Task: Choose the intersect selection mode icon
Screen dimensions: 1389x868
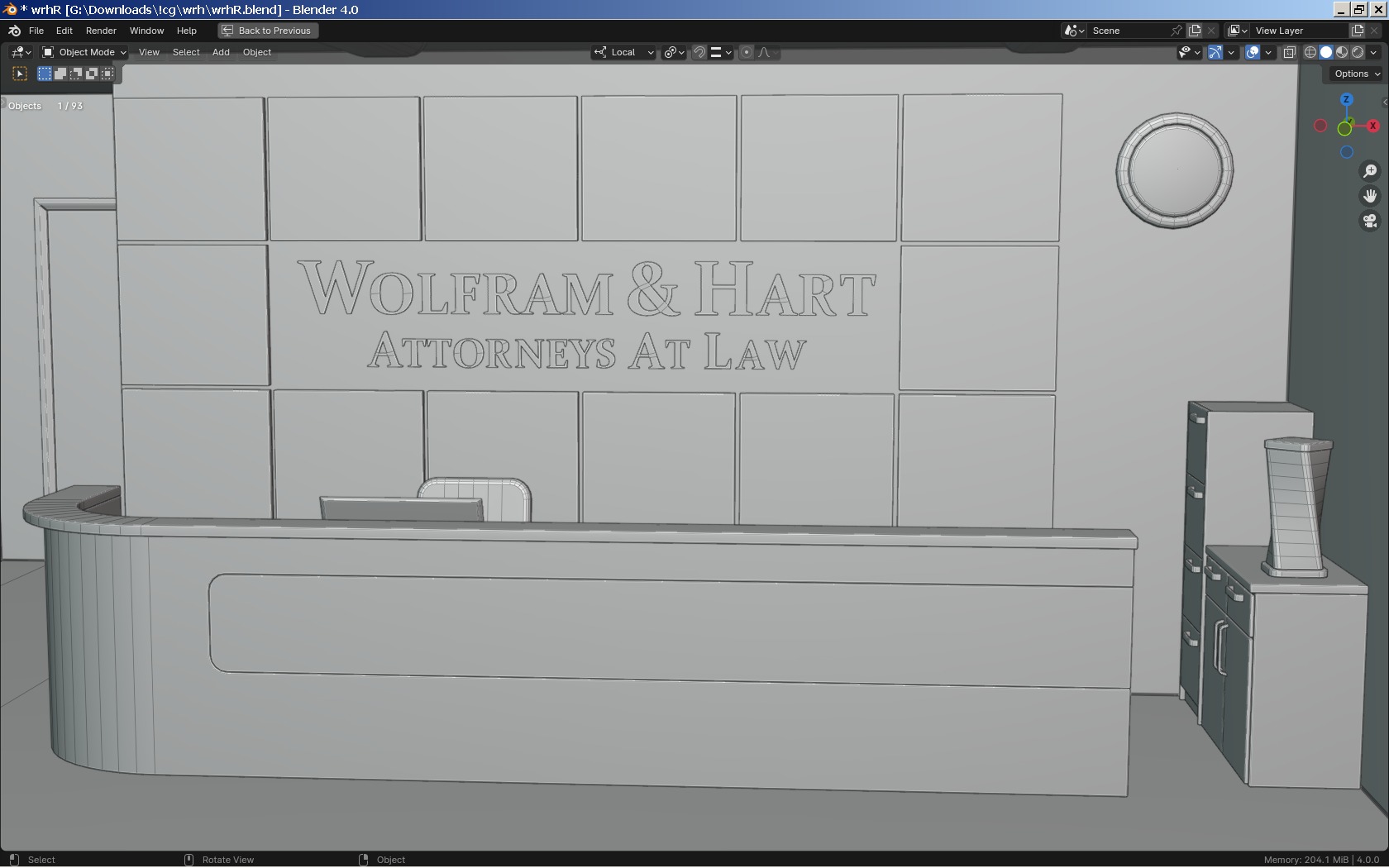Action: click(x=107, y=74)
